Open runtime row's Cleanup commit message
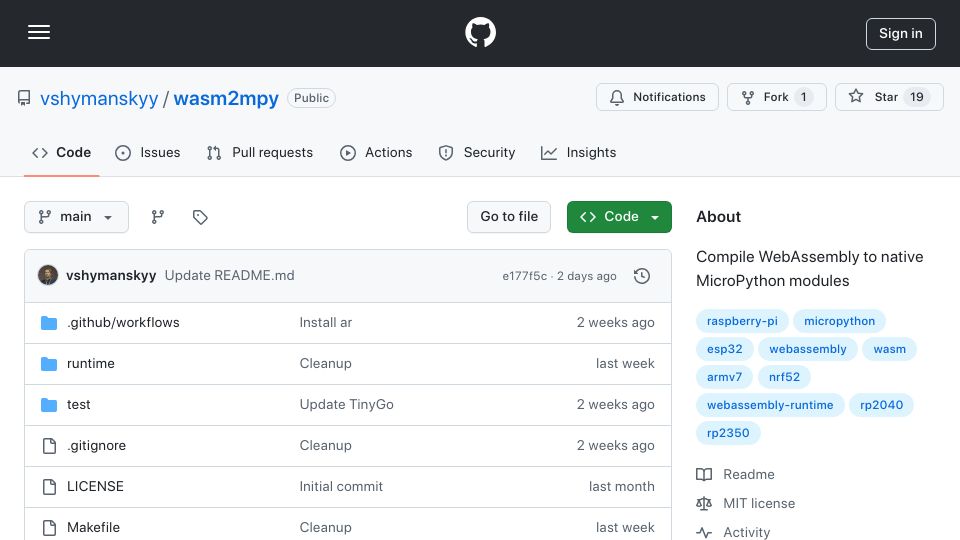This screenshot has width=960, height=540. (326, 364)
